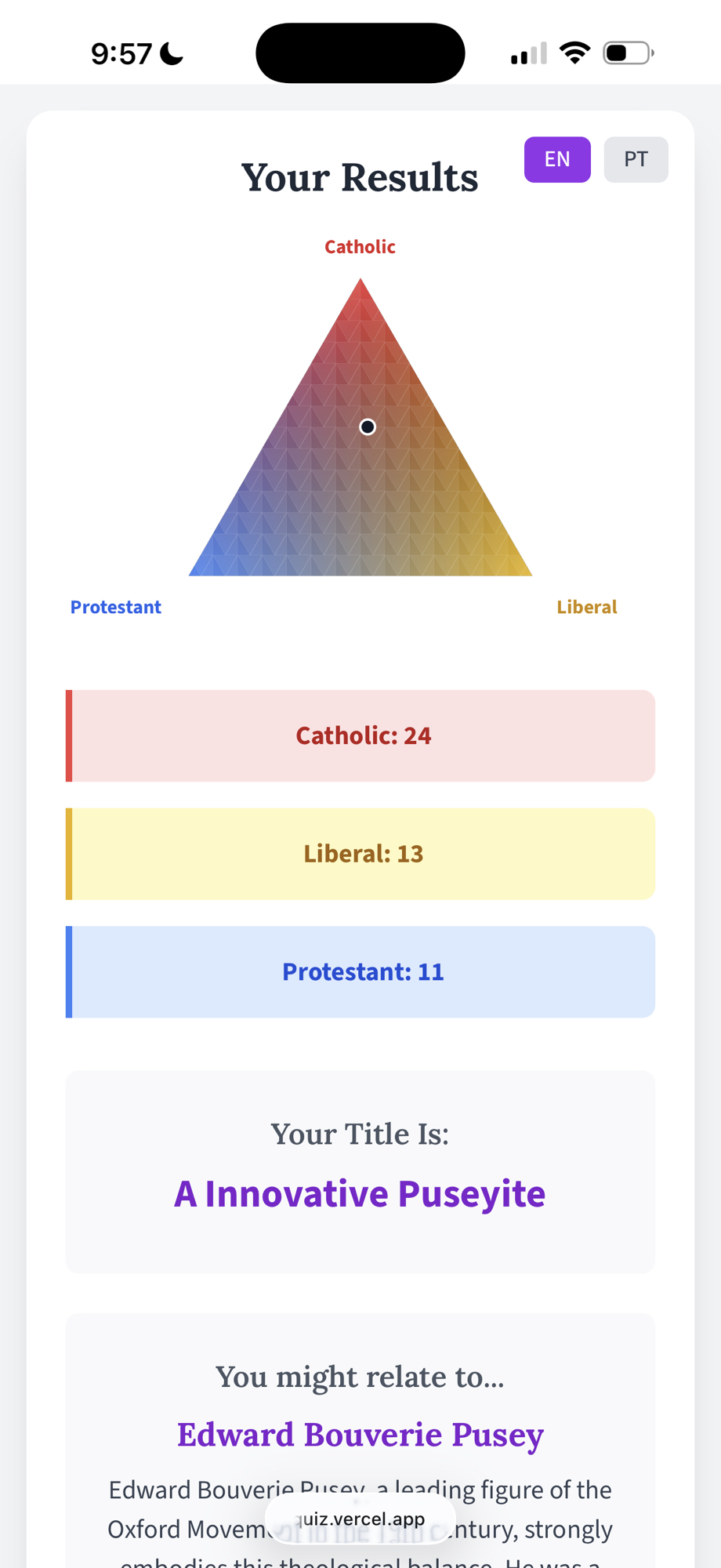Tap the Wi-Fi status icon

tap(574, 53)
